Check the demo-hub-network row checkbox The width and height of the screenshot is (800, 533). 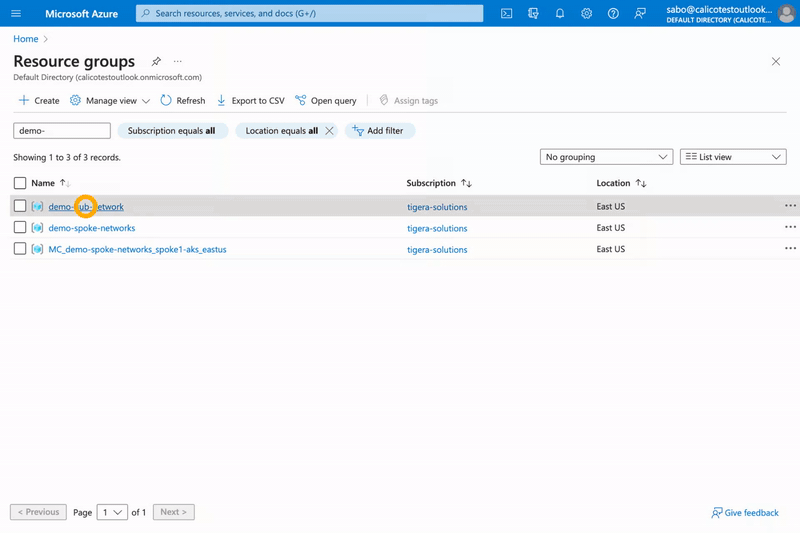click(20, 206)
